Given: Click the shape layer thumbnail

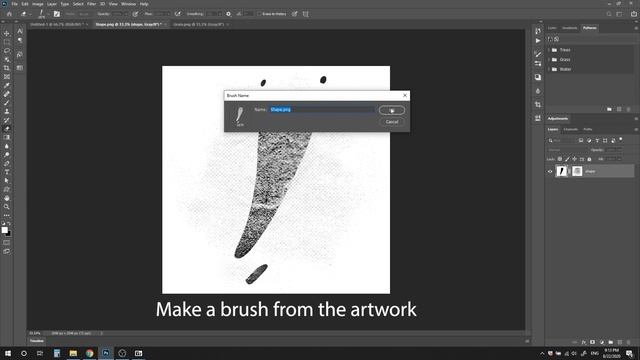Looking at the screenshot, I should click(x=562, y=171).
